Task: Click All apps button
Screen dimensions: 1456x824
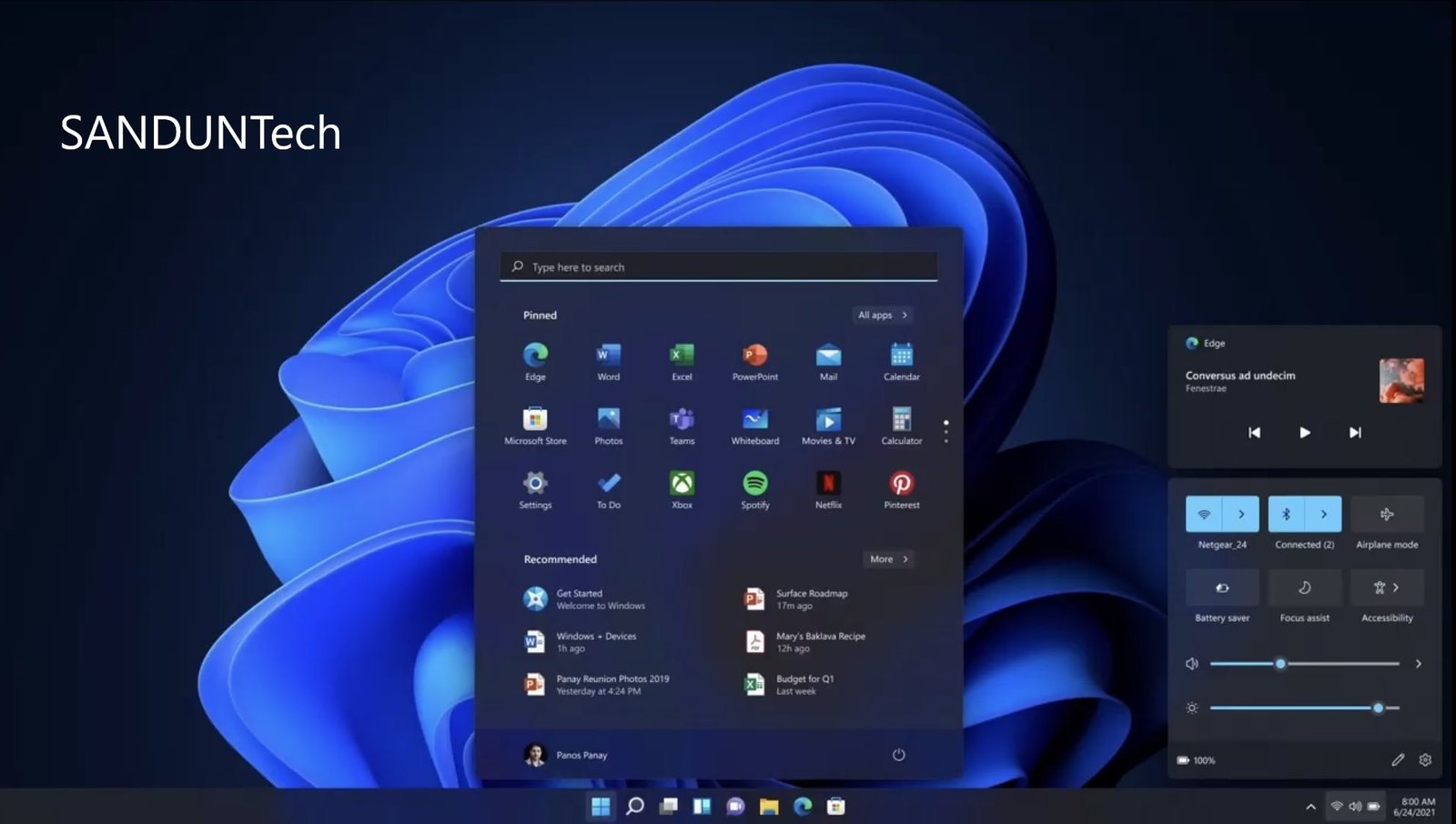Action: coord(883,315)
